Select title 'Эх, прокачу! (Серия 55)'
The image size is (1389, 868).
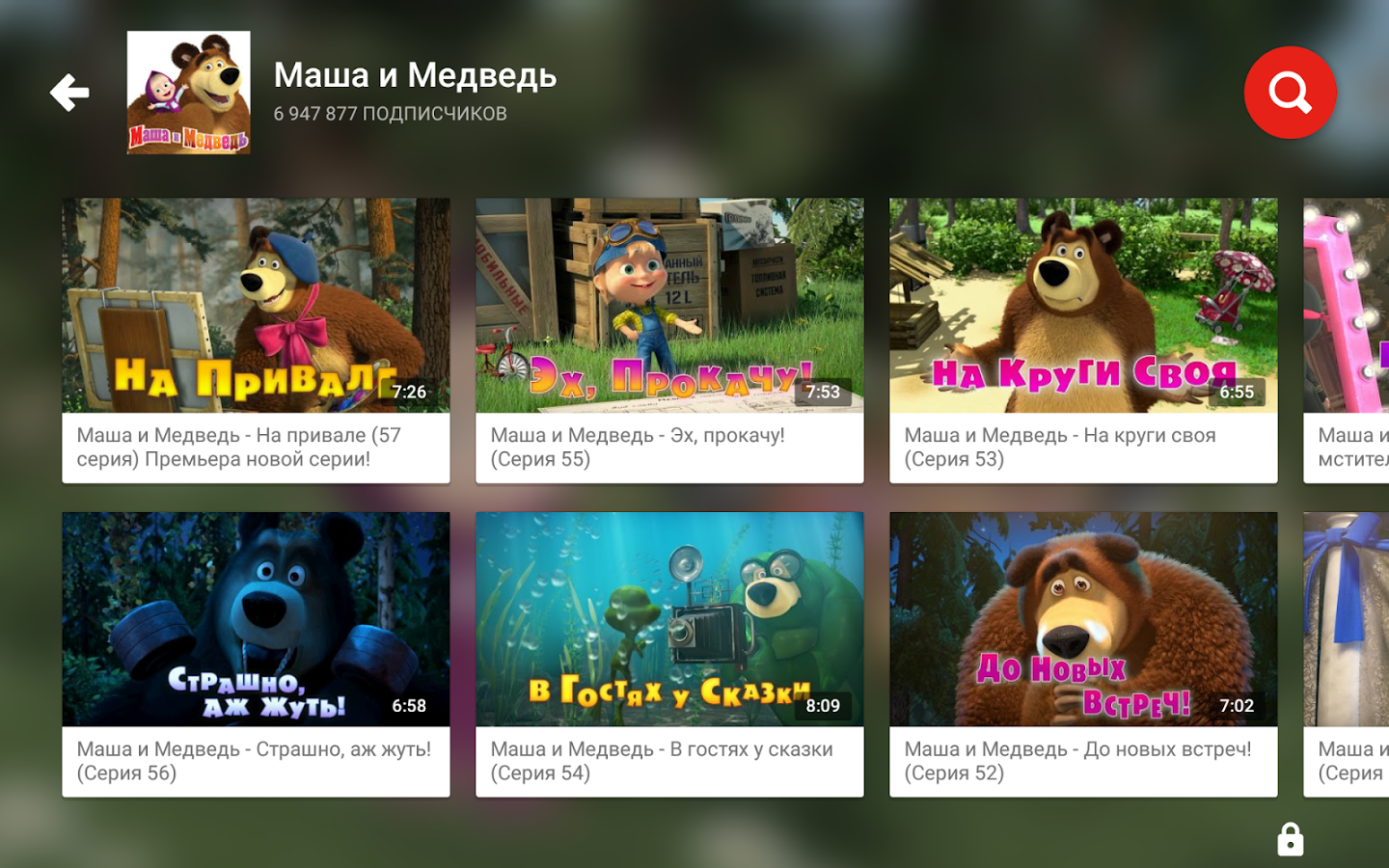pyautogui.click(x=638, y=448)
